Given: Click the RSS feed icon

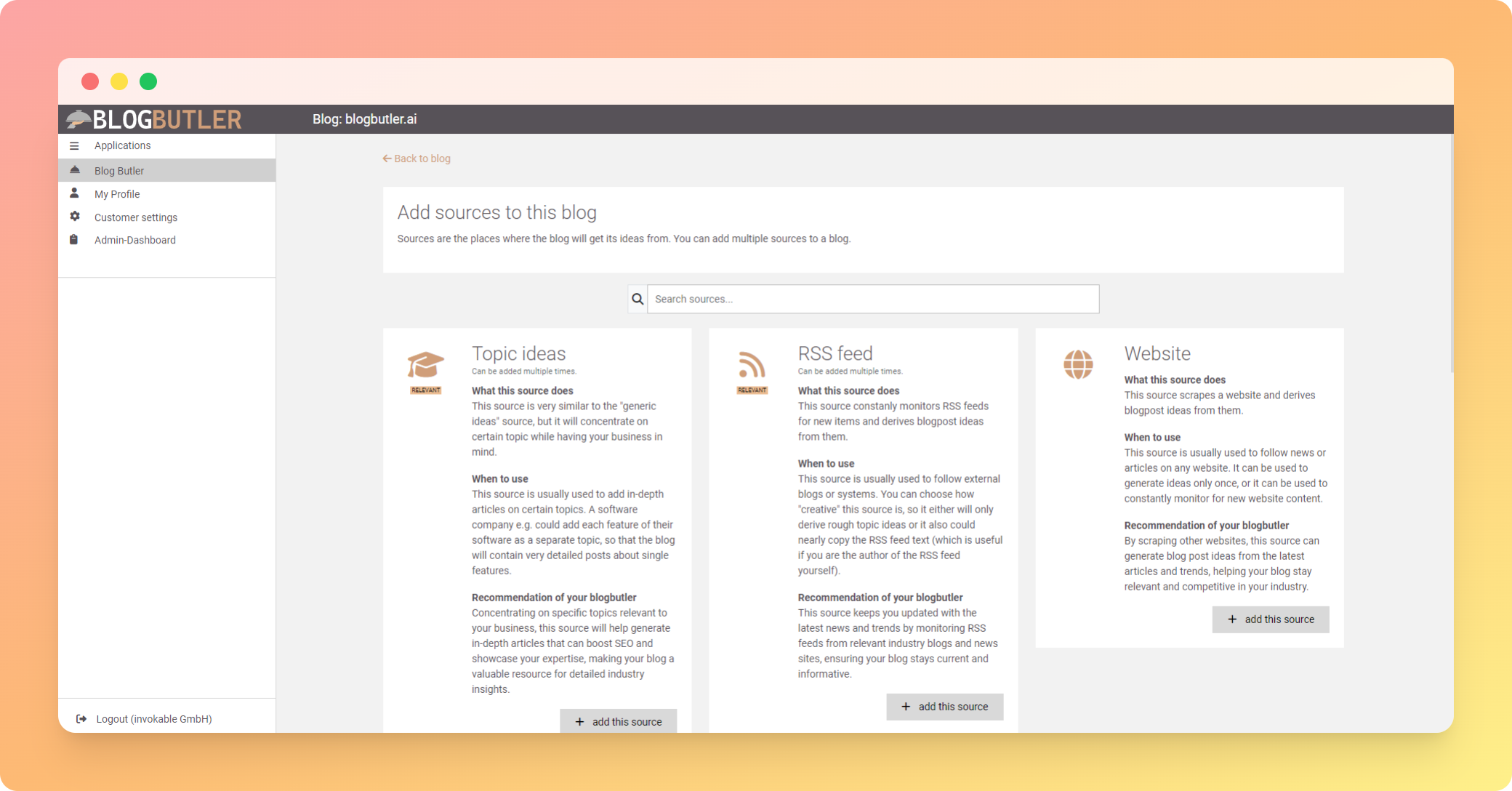Looking at the screenshot, I should (752, 364).
